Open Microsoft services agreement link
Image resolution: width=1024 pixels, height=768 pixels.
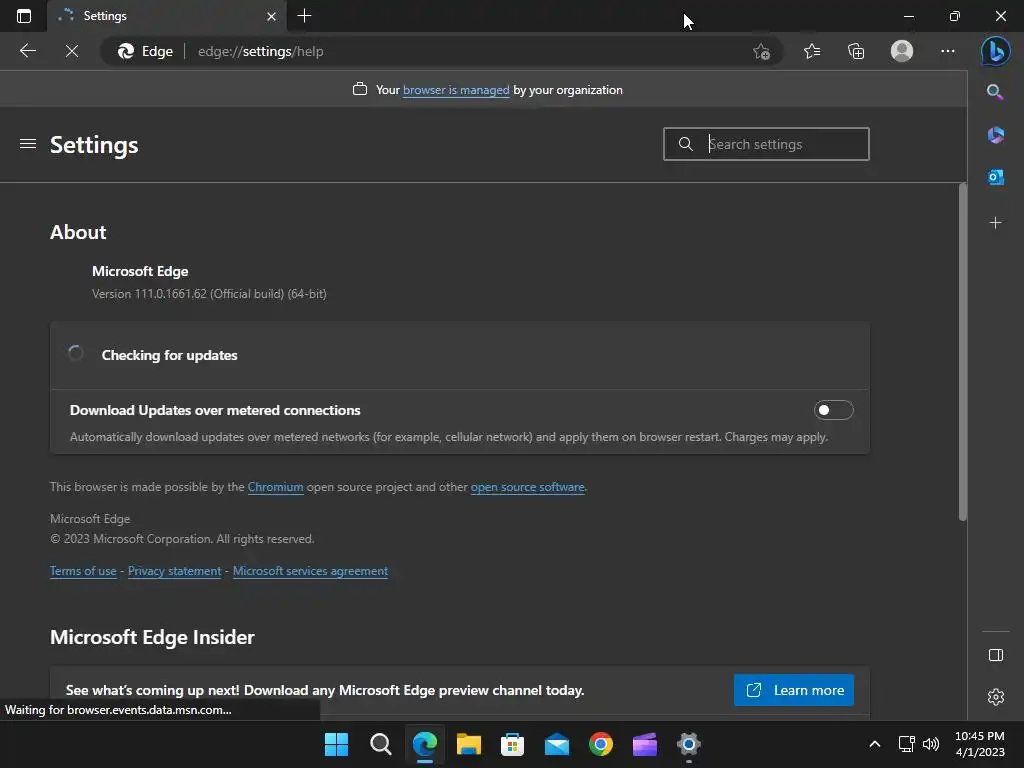(x=310, y=571)
